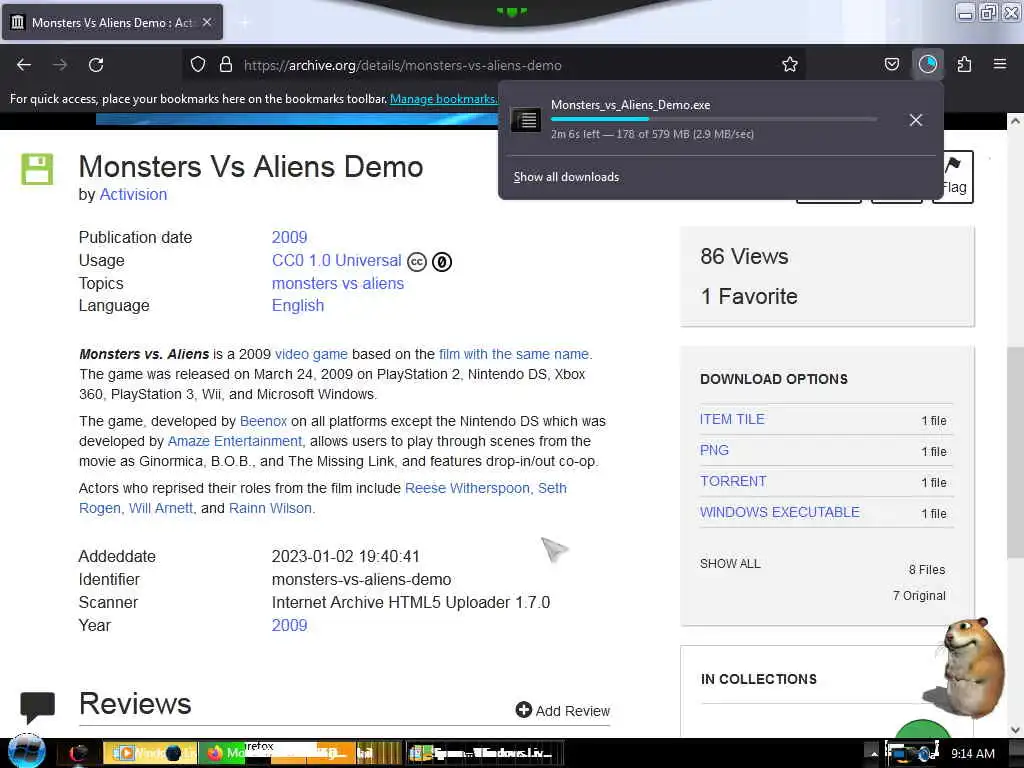The height and width of the screenshot is (768, 1024).
Task: Open CC0 1.0 Universal license link
Action: coord(336,261)
